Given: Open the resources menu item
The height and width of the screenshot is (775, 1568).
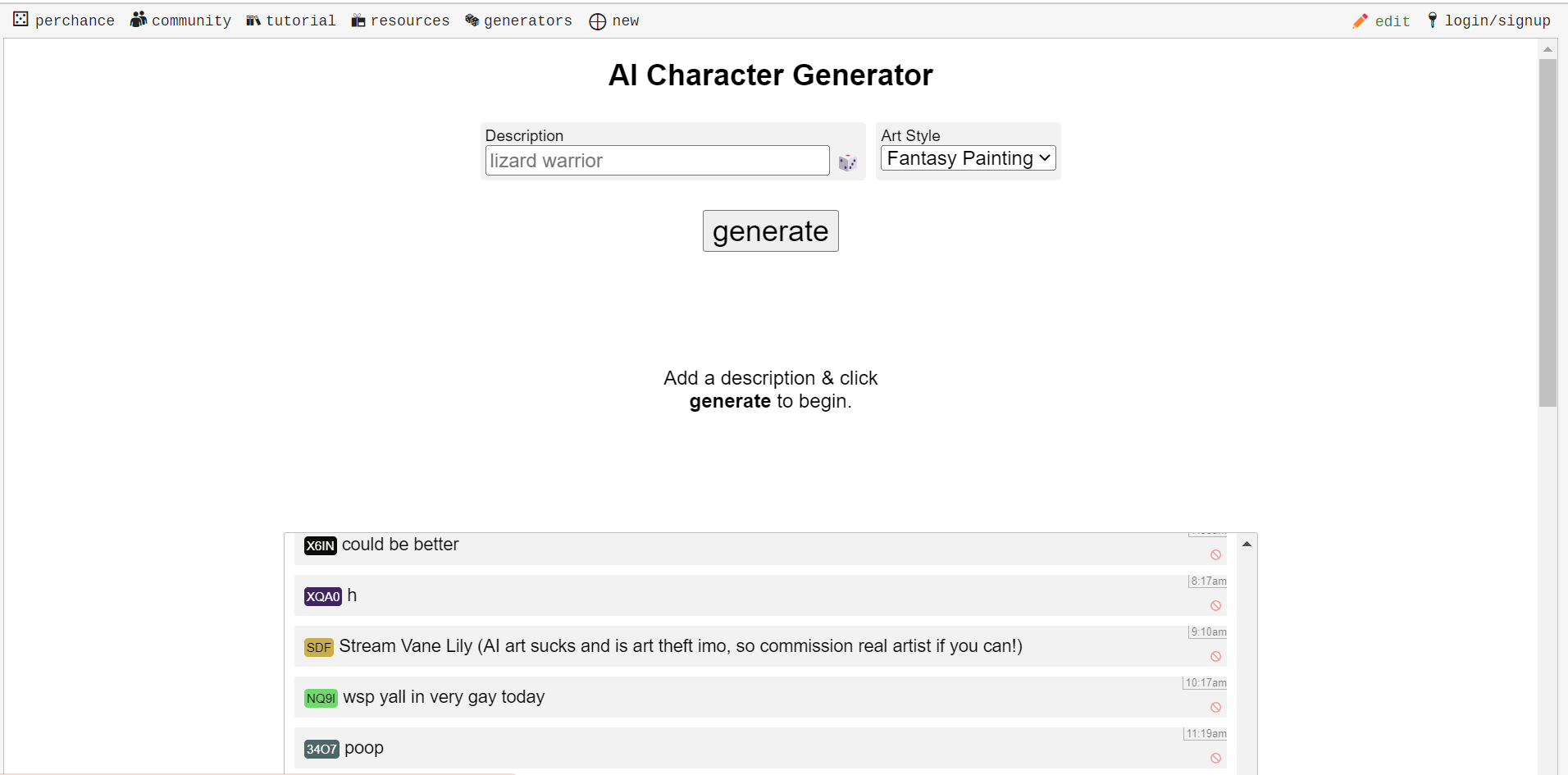Looking at the screenshot, I should [410, 20].
